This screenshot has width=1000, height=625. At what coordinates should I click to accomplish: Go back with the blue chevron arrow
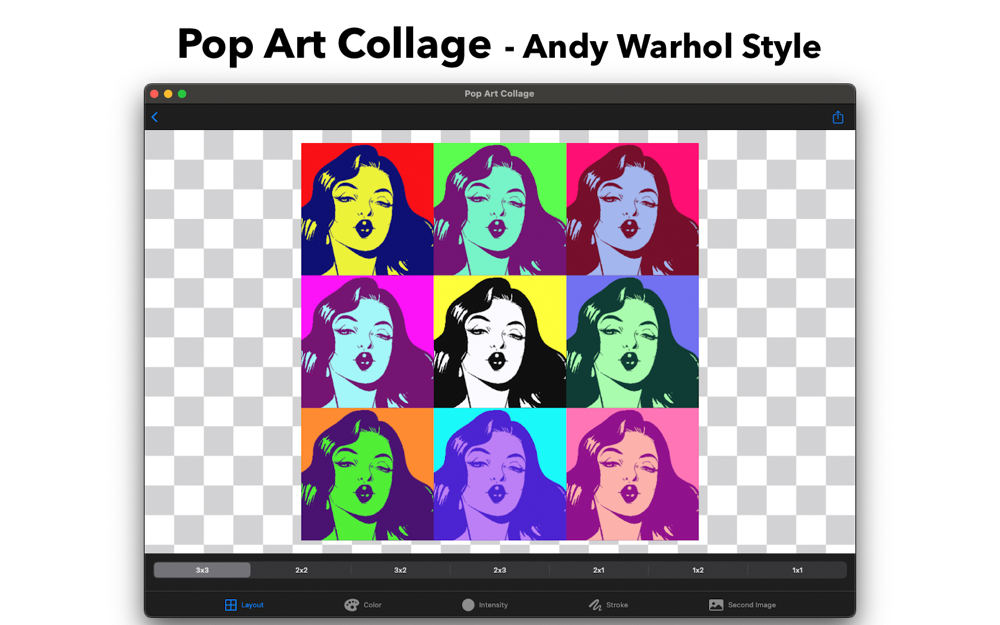point(154,117)
